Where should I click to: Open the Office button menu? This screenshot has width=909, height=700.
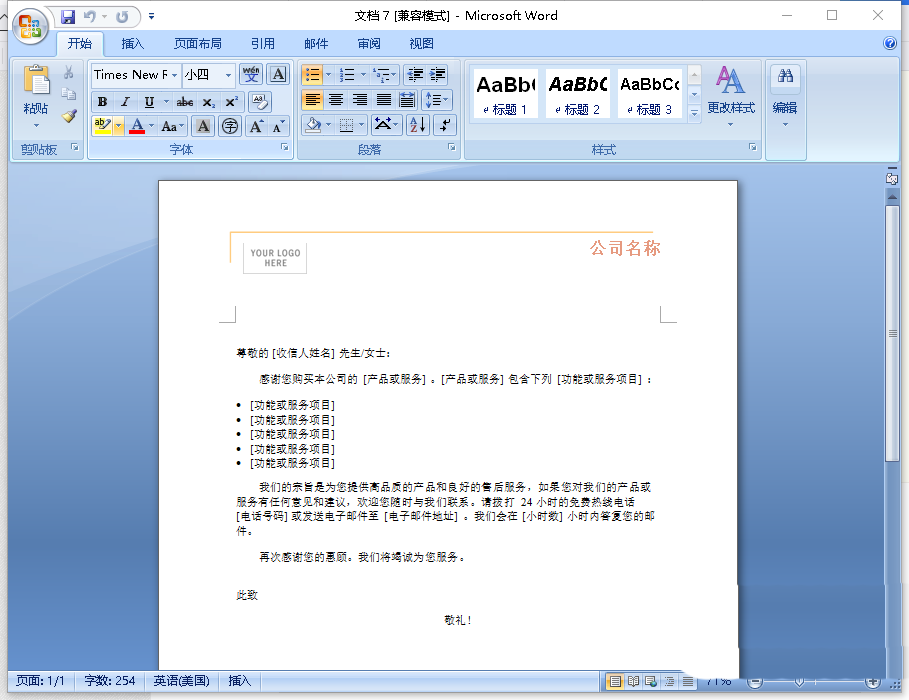pyautogui.click(x=30, y=27)
